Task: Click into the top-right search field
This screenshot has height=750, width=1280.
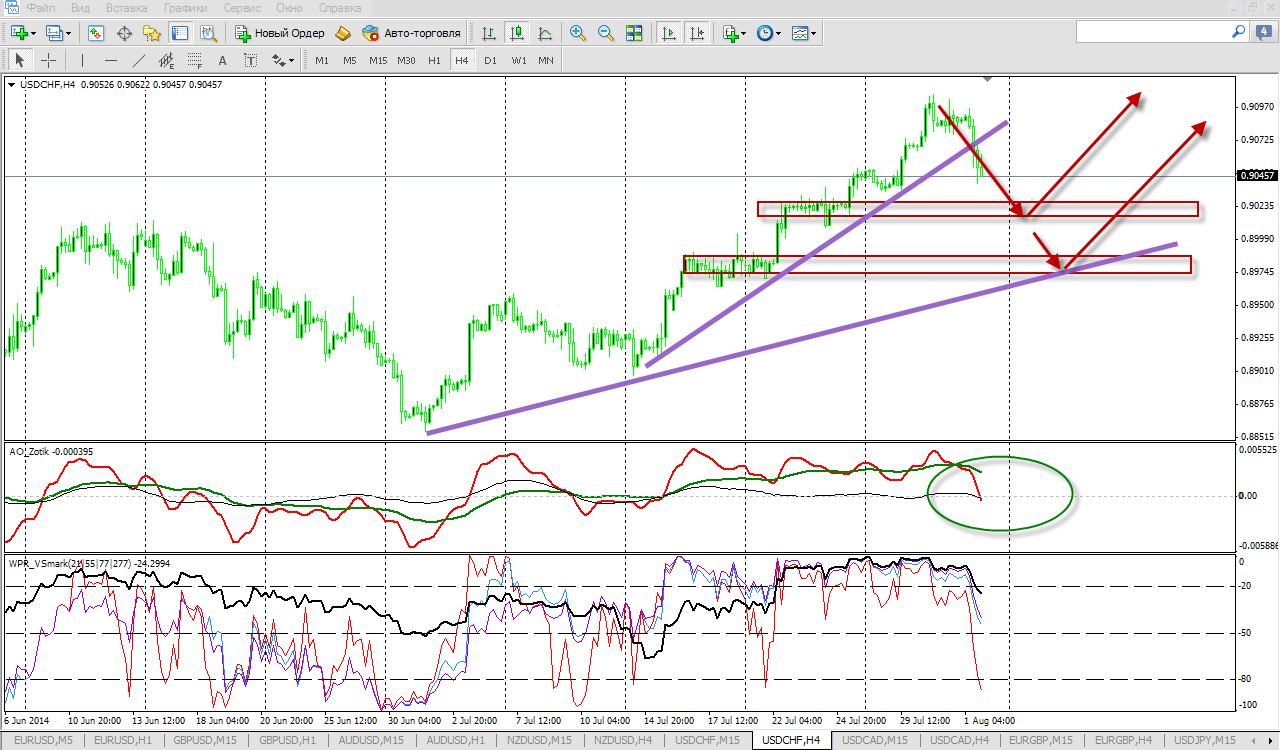Action: click(1150, 33)
